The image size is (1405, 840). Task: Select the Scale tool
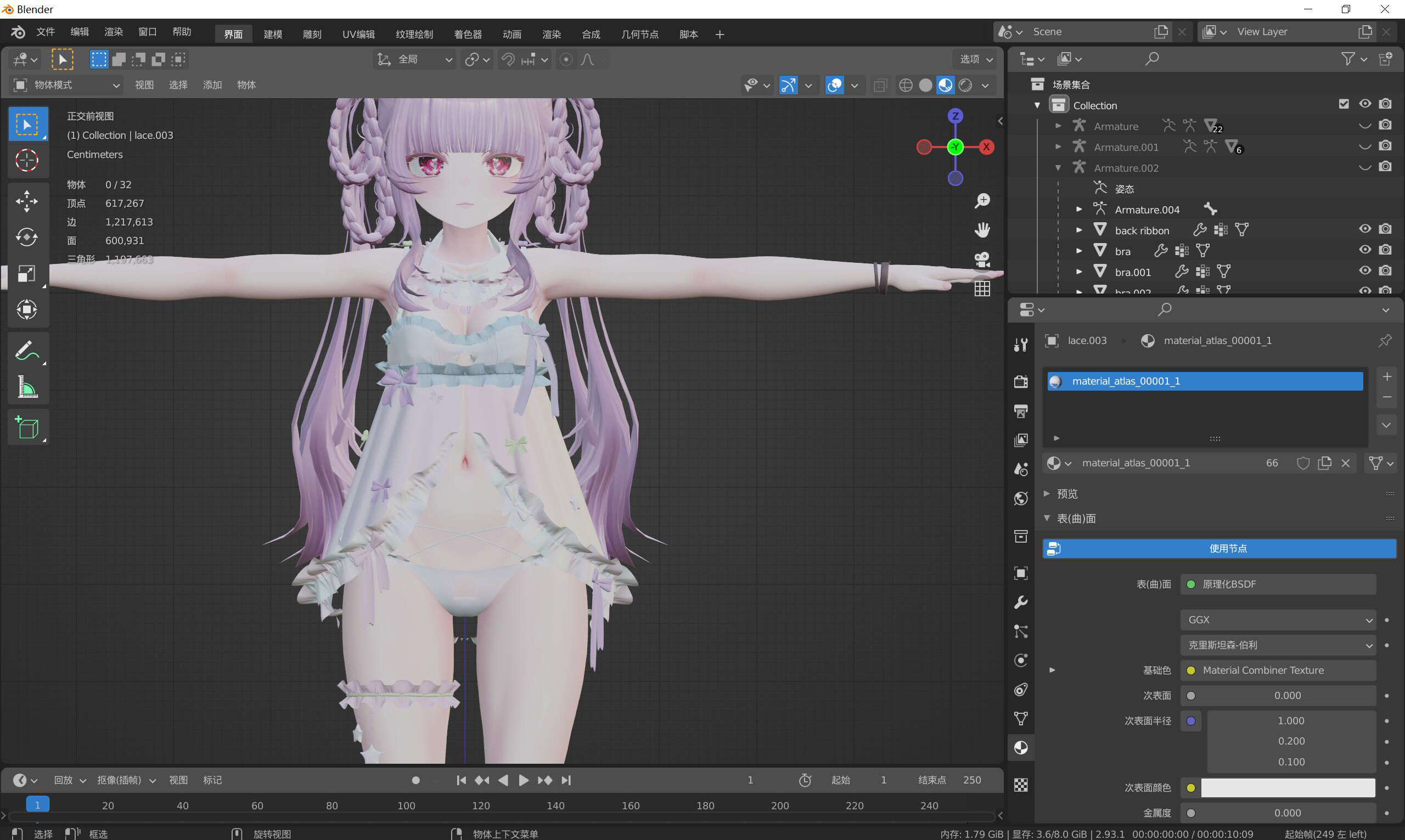(27, 273)
